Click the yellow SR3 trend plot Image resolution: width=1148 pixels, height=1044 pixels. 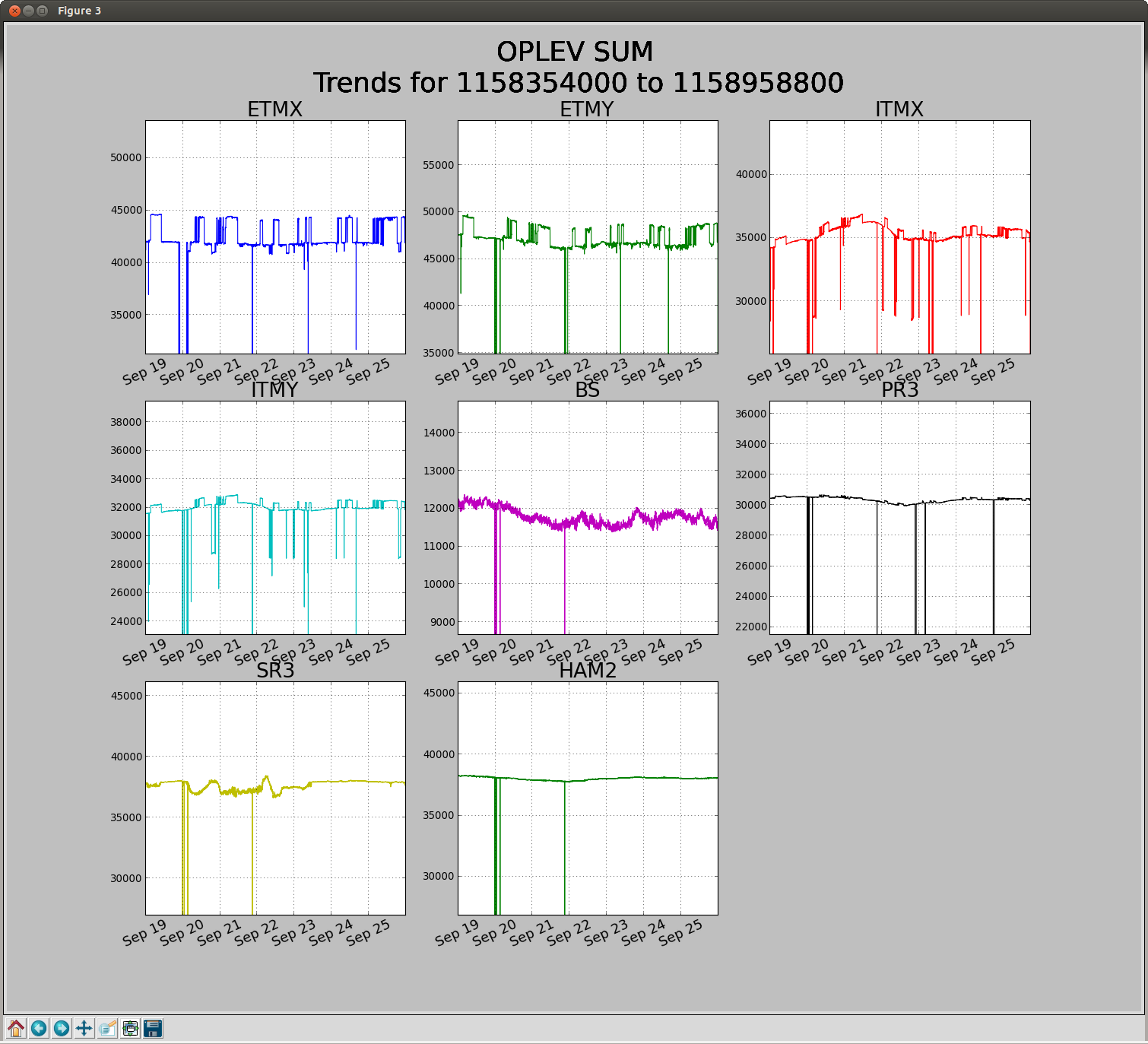pyautogui.click(x=275, y=798)
